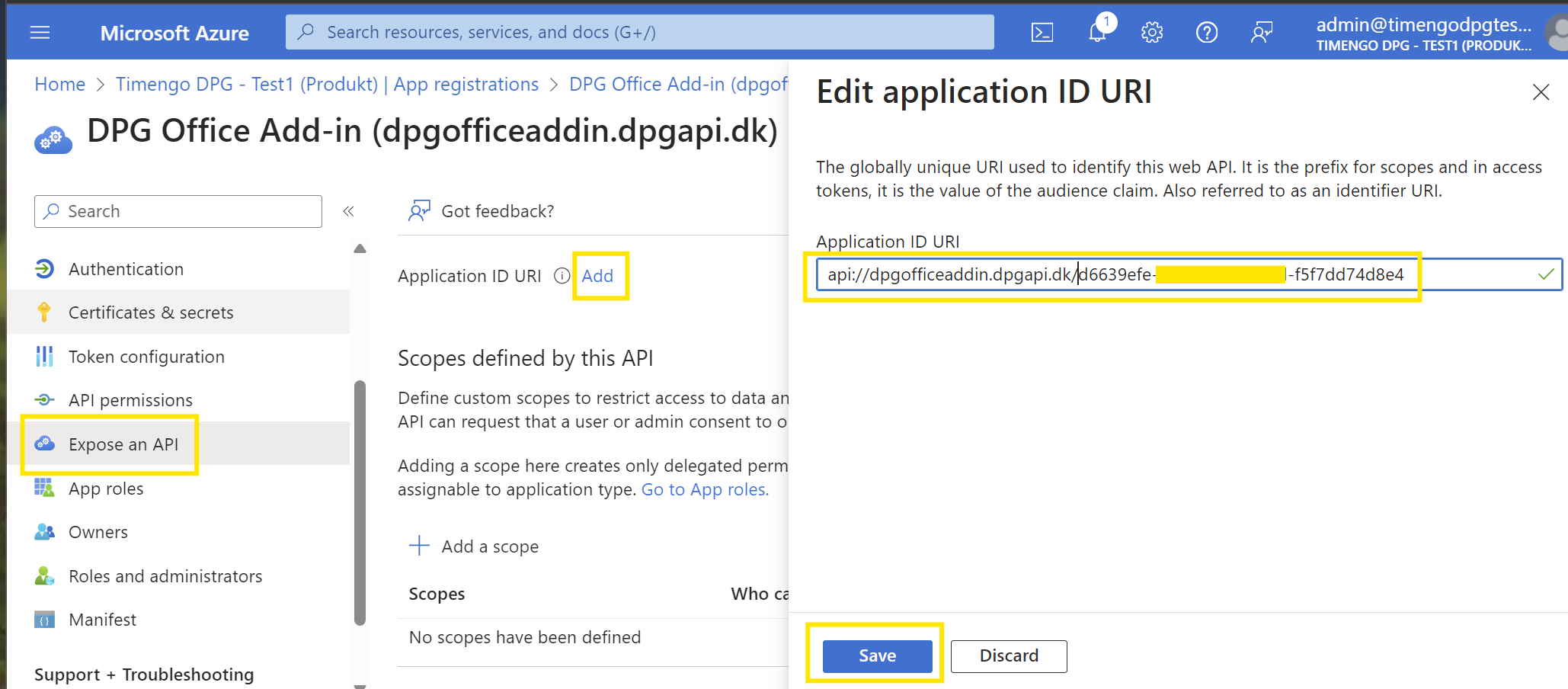Click the Add link for Application ID URI

(597, 276)
